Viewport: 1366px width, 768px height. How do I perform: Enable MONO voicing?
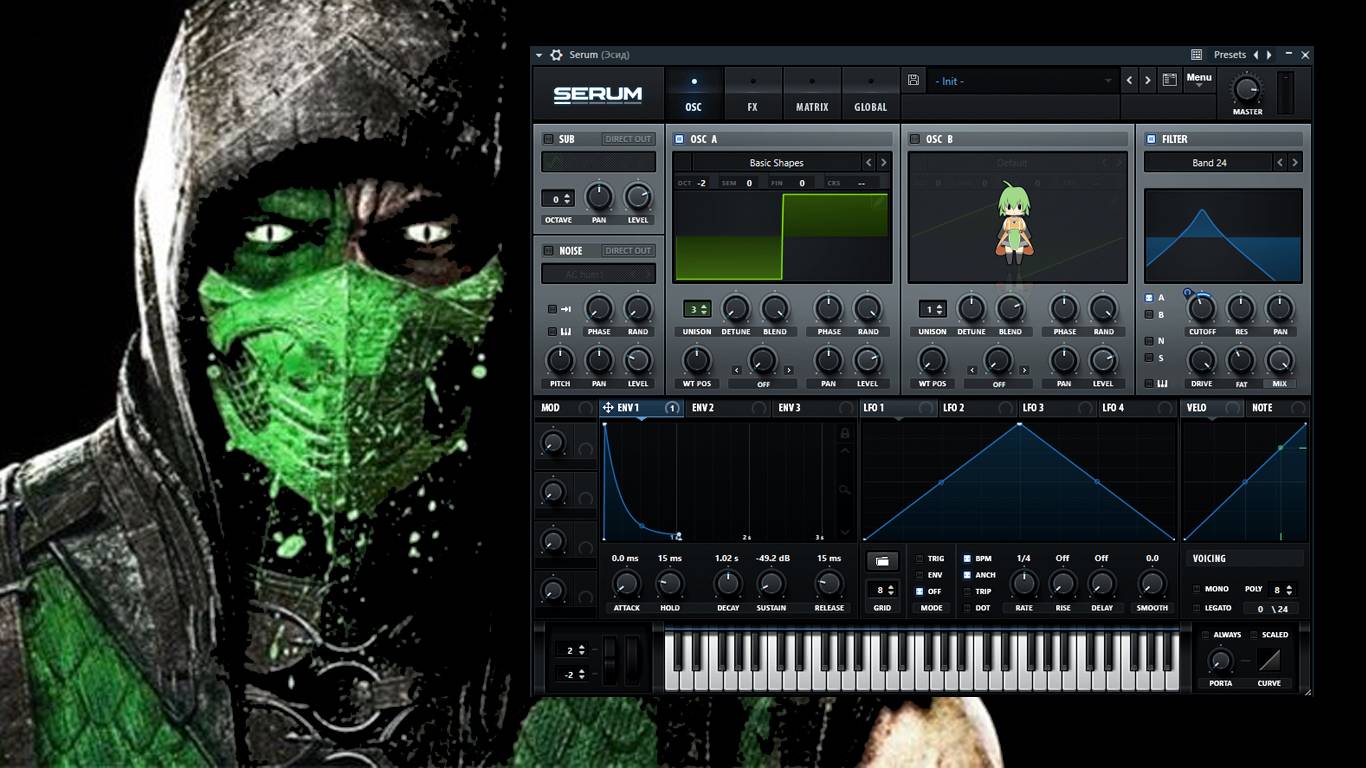(x=1196, y=589)
